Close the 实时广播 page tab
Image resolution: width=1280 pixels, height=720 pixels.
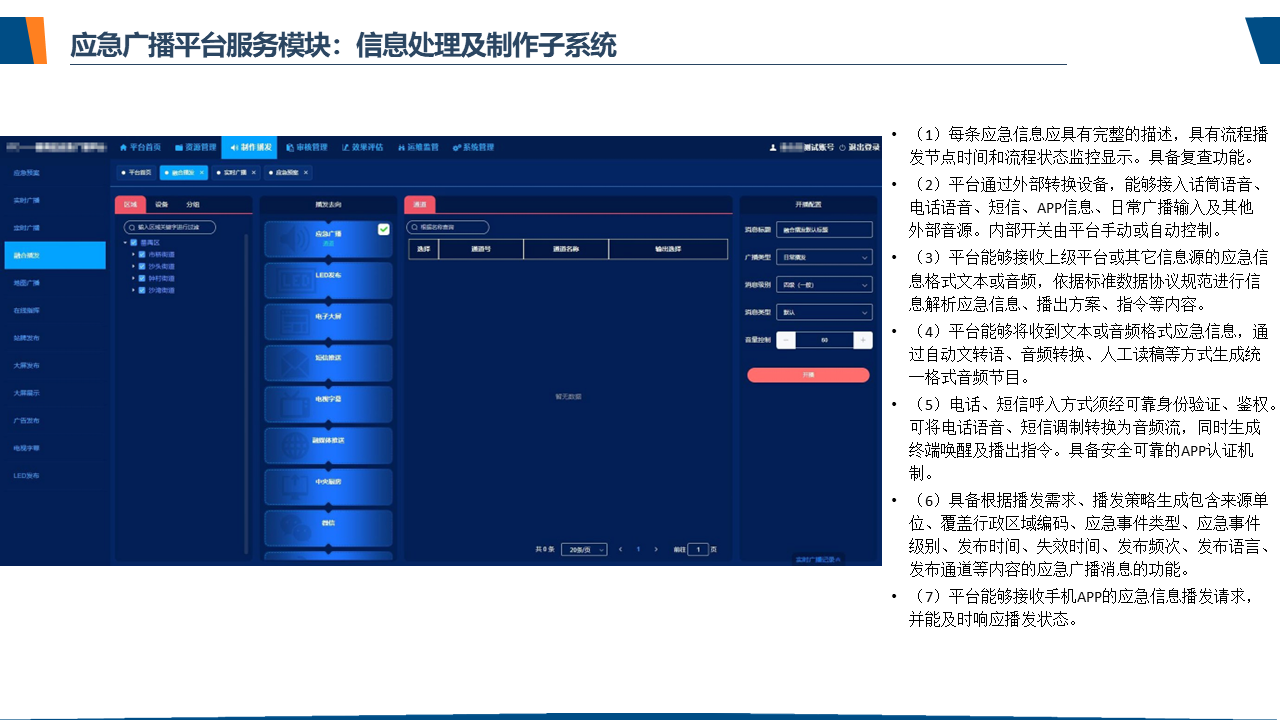(x=253, y=172)
